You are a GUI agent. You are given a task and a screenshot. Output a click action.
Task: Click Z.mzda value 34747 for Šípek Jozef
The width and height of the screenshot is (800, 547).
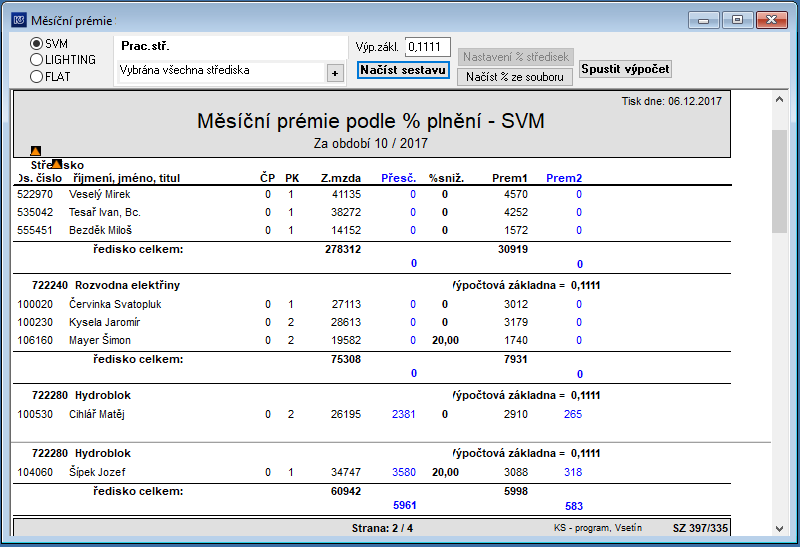[346, 472]
